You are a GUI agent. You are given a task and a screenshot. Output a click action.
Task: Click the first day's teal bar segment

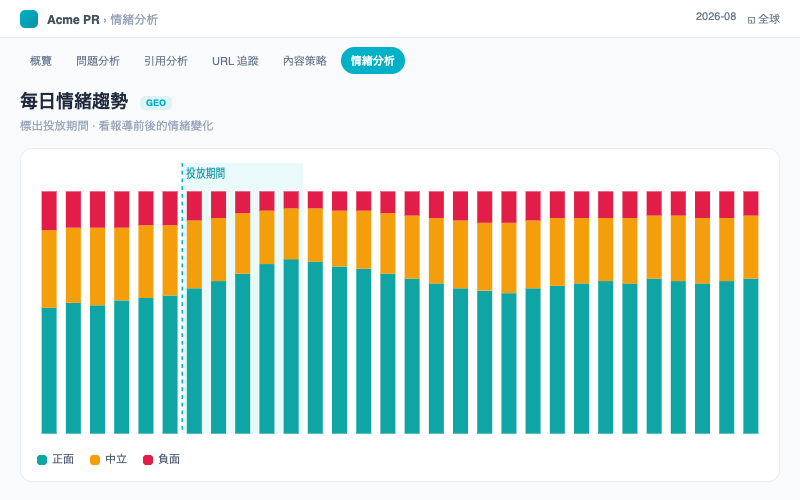49,370
